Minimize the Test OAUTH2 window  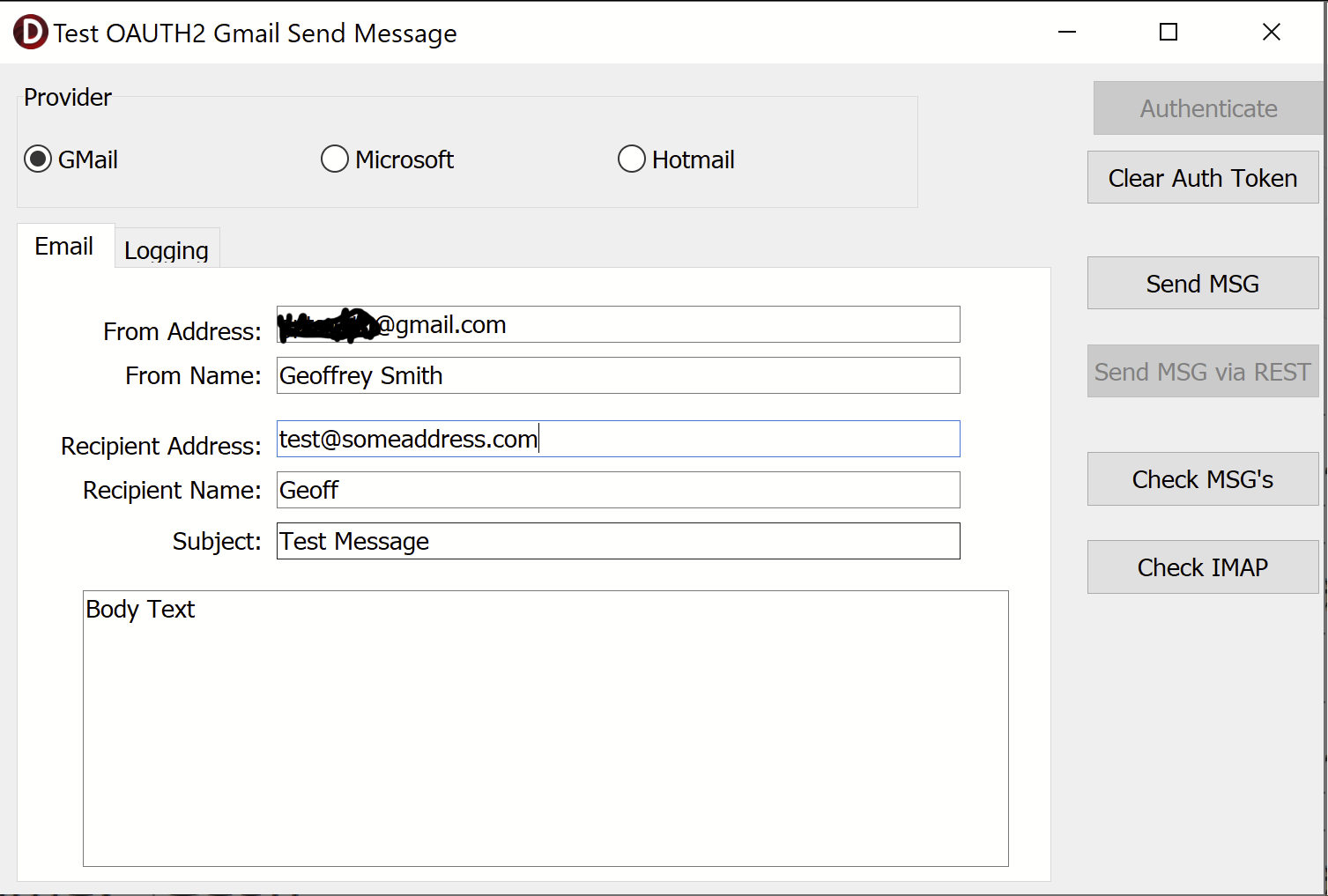coord(1067,33)
